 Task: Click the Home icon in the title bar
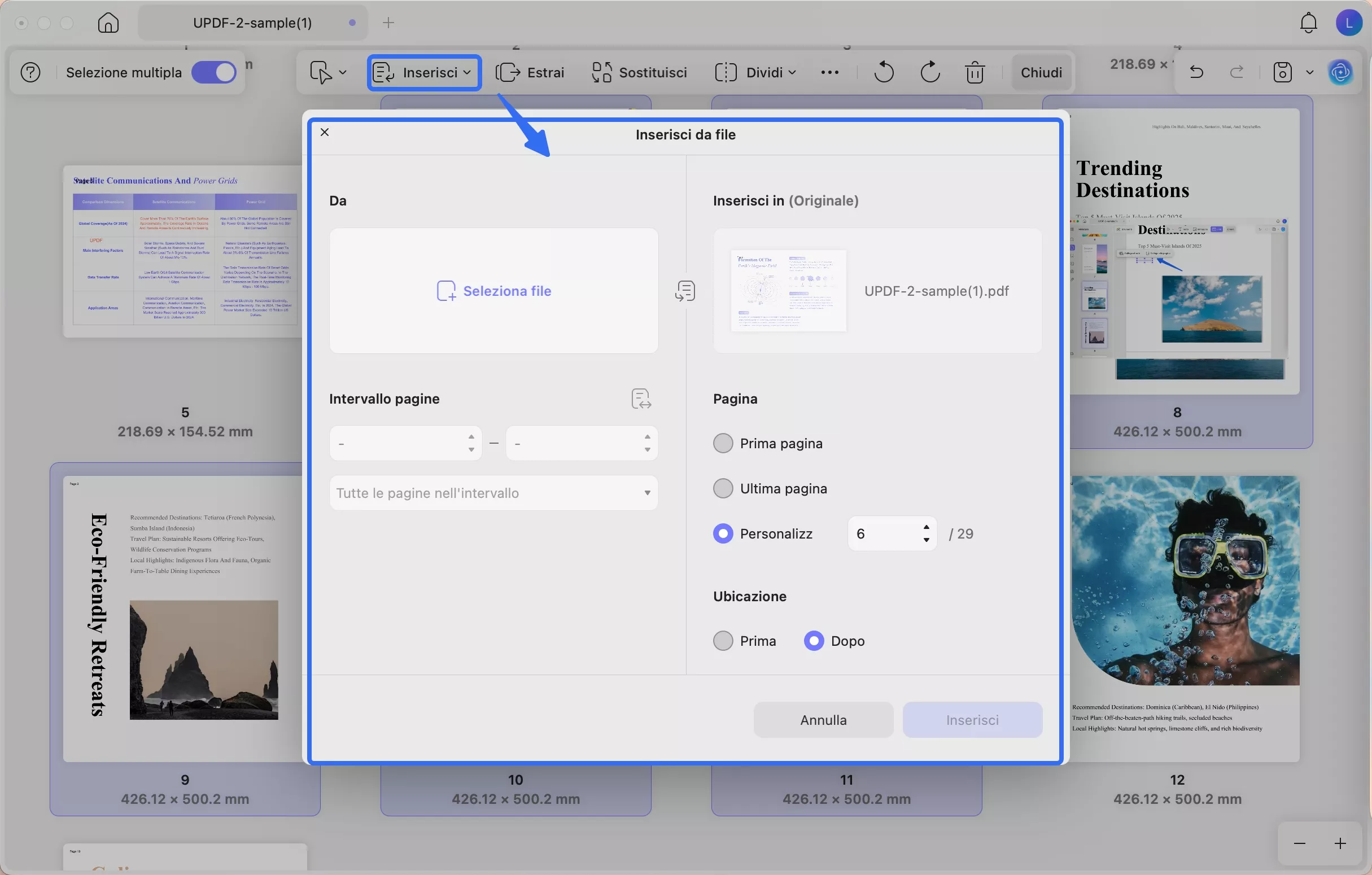coord(108,23)
